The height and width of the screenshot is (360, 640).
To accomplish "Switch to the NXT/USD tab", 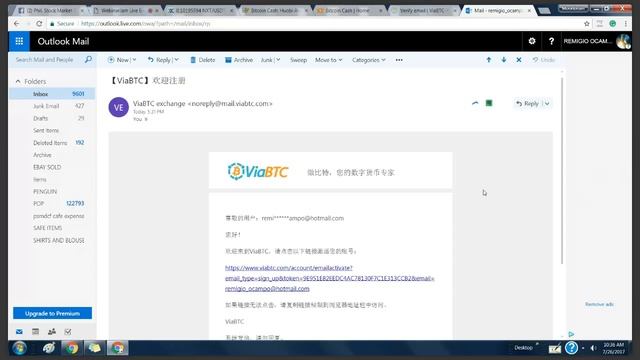I will click(200, 11).
